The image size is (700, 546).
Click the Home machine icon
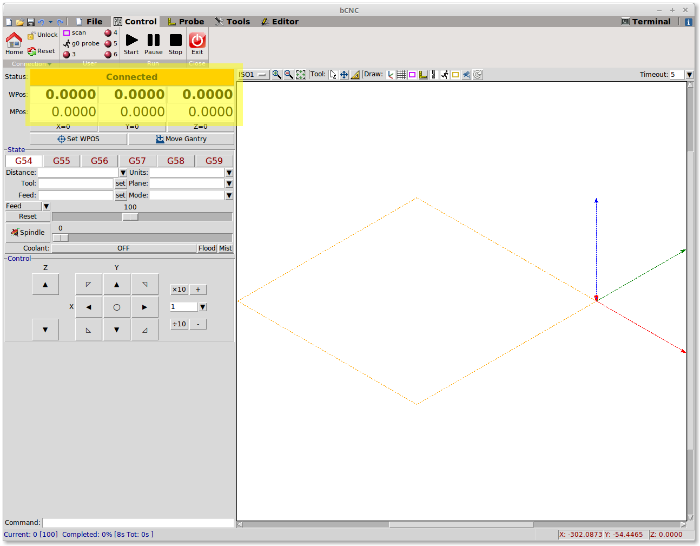coord(14,41)
